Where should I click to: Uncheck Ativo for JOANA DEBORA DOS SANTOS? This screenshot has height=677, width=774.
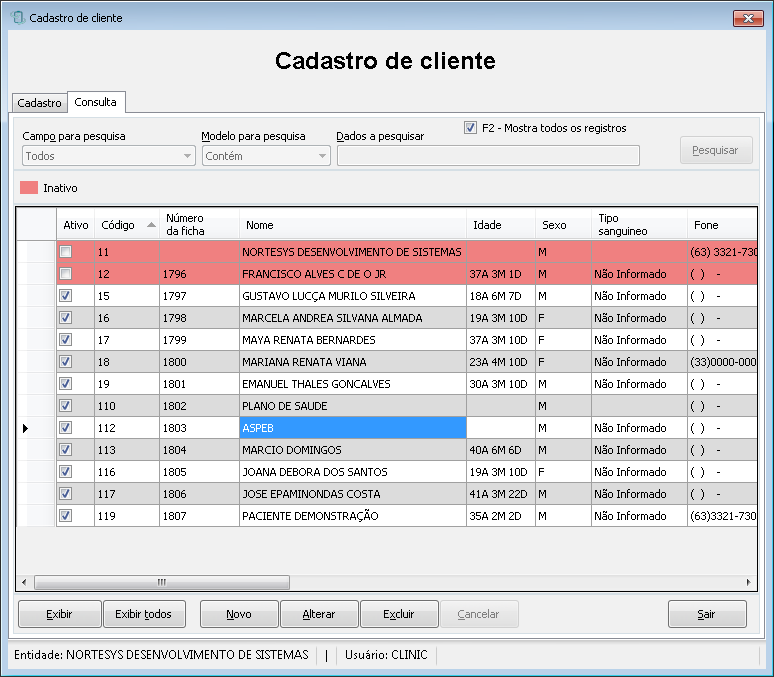point(66,472)
